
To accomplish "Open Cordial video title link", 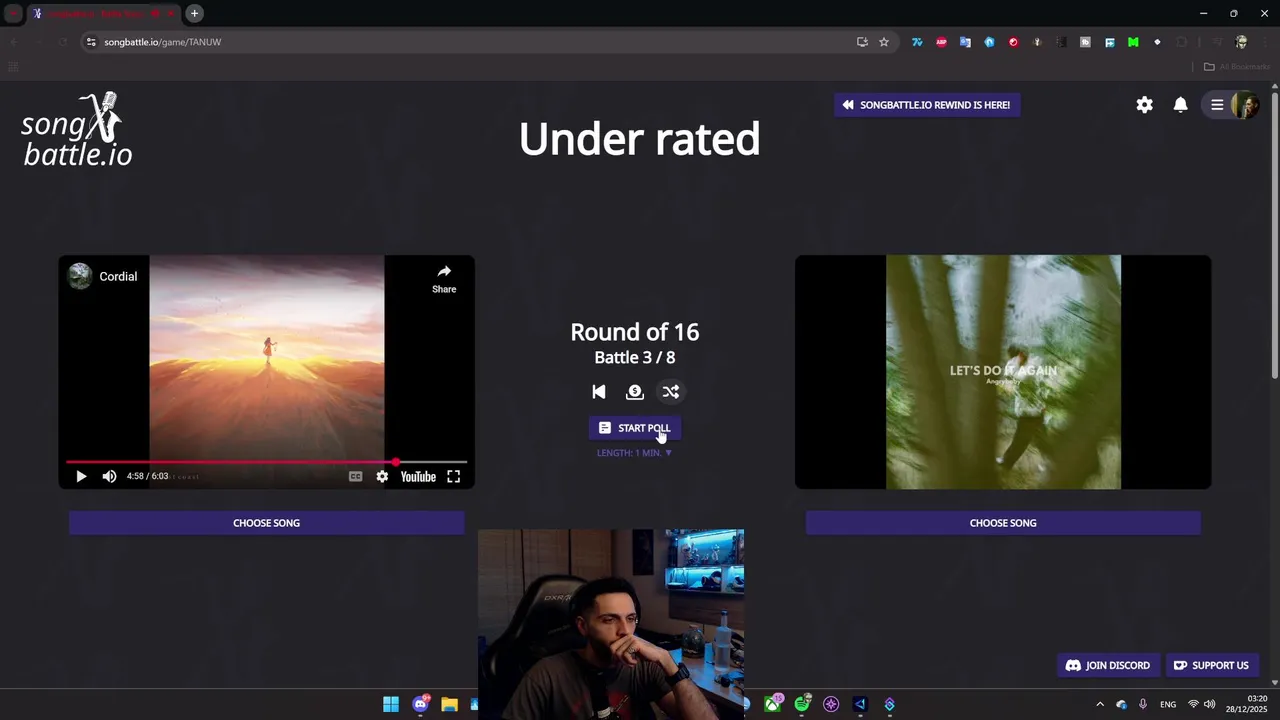I will [118, 277].
